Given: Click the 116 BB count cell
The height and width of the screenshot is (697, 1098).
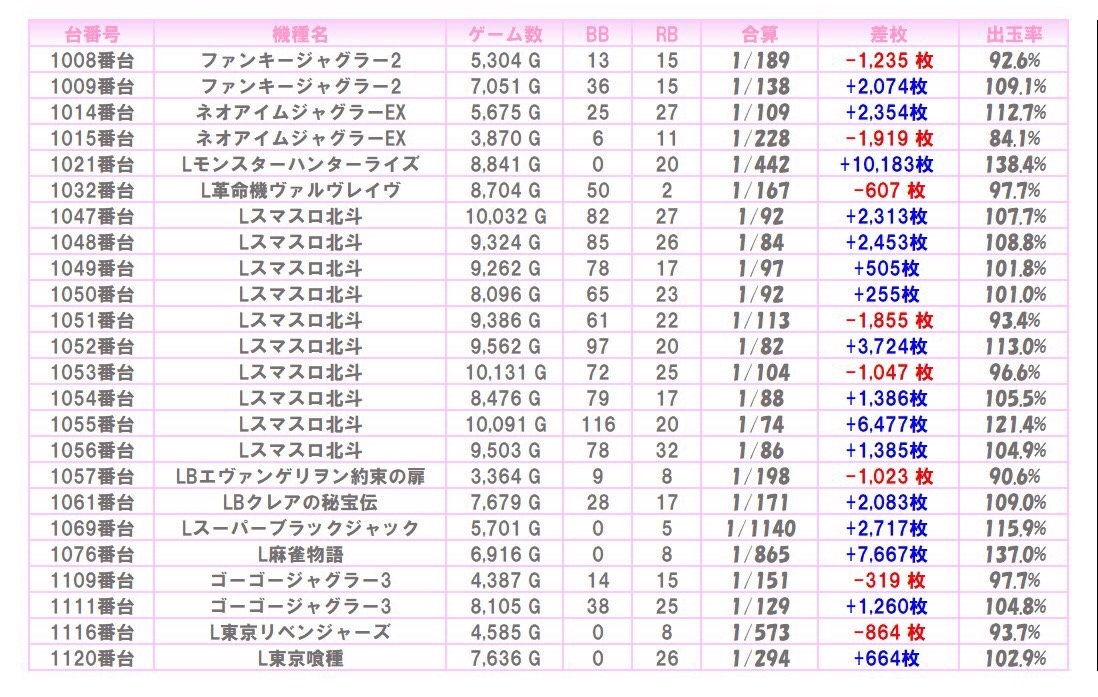Looking at the screenshot, I should click(597, 424).
